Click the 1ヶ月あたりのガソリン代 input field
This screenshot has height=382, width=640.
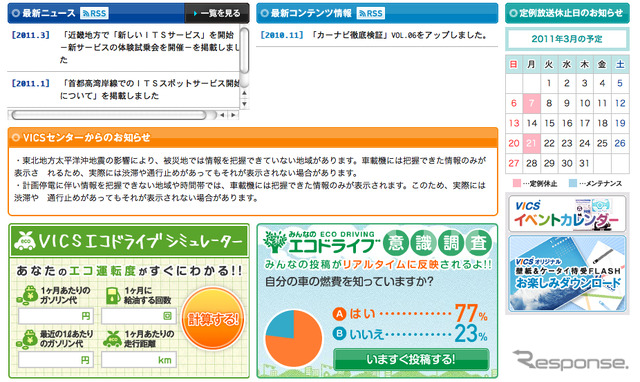(56, 316)
